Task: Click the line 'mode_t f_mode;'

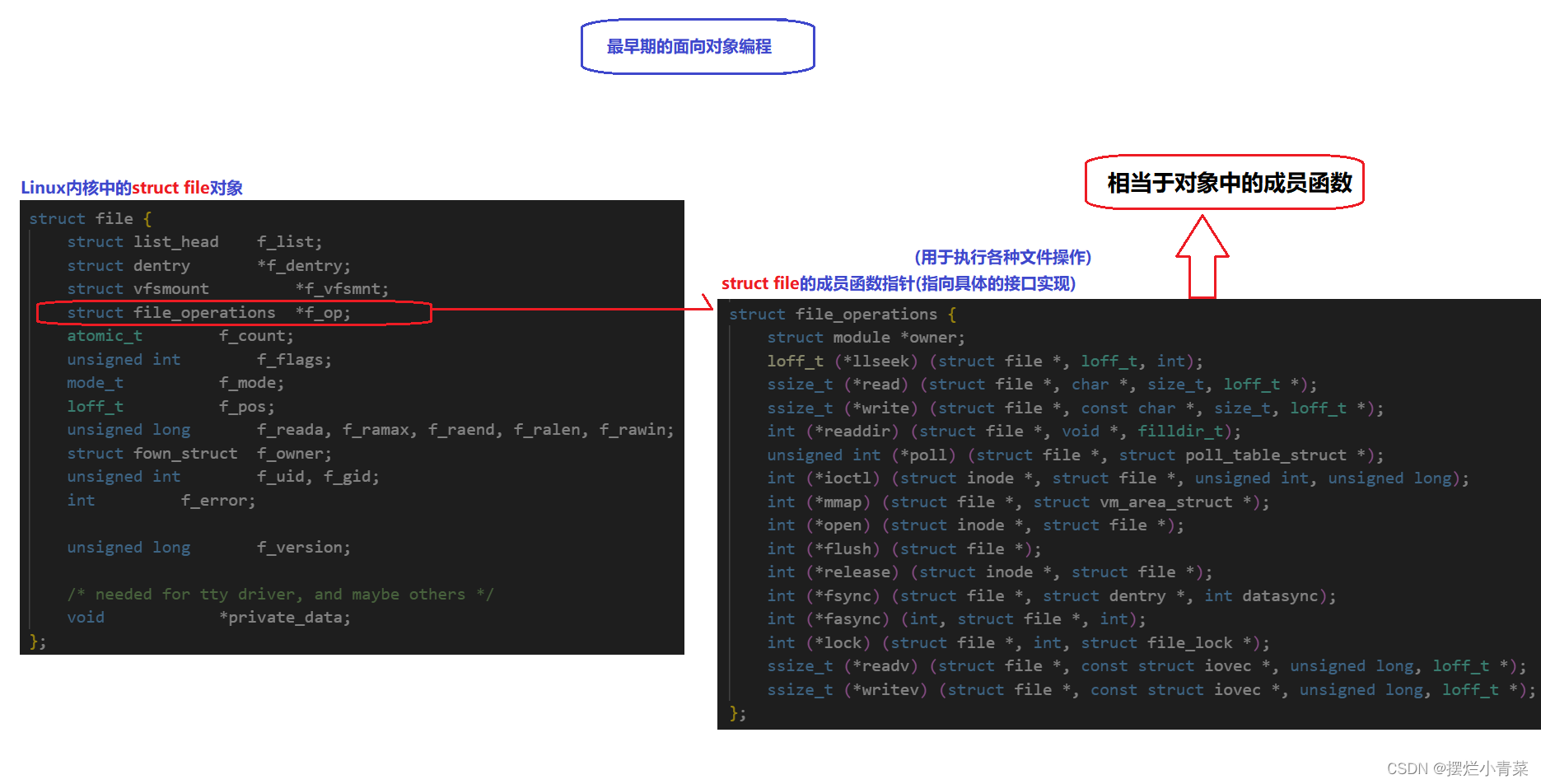Action: click(x=175, y=383)
